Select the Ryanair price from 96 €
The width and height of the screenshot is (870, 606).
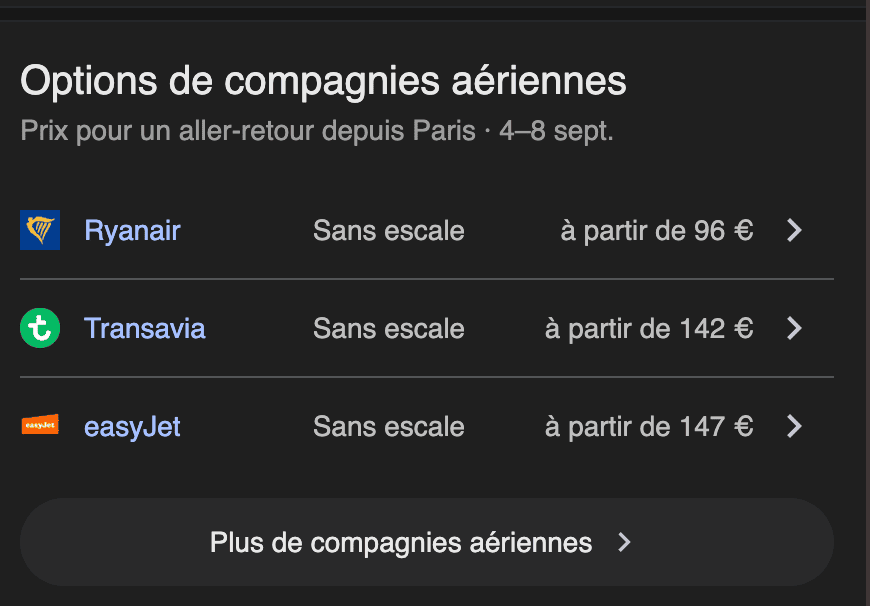[657, 230]
